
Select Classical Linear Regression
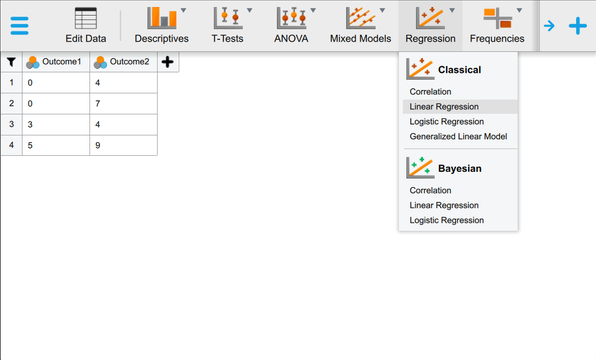(x=460, y=107)
